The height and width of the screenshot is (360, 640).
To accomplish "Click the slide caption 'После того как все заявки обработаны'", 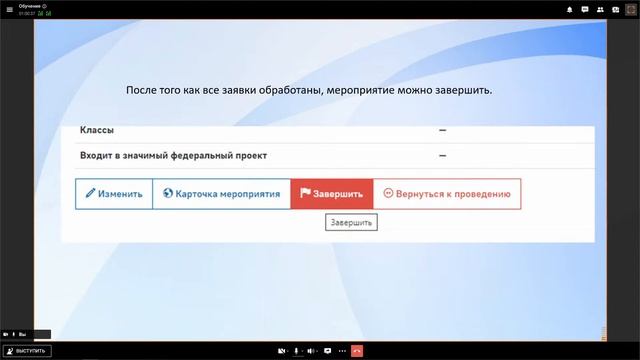I will pyautogui.click(x=309, y=90).
